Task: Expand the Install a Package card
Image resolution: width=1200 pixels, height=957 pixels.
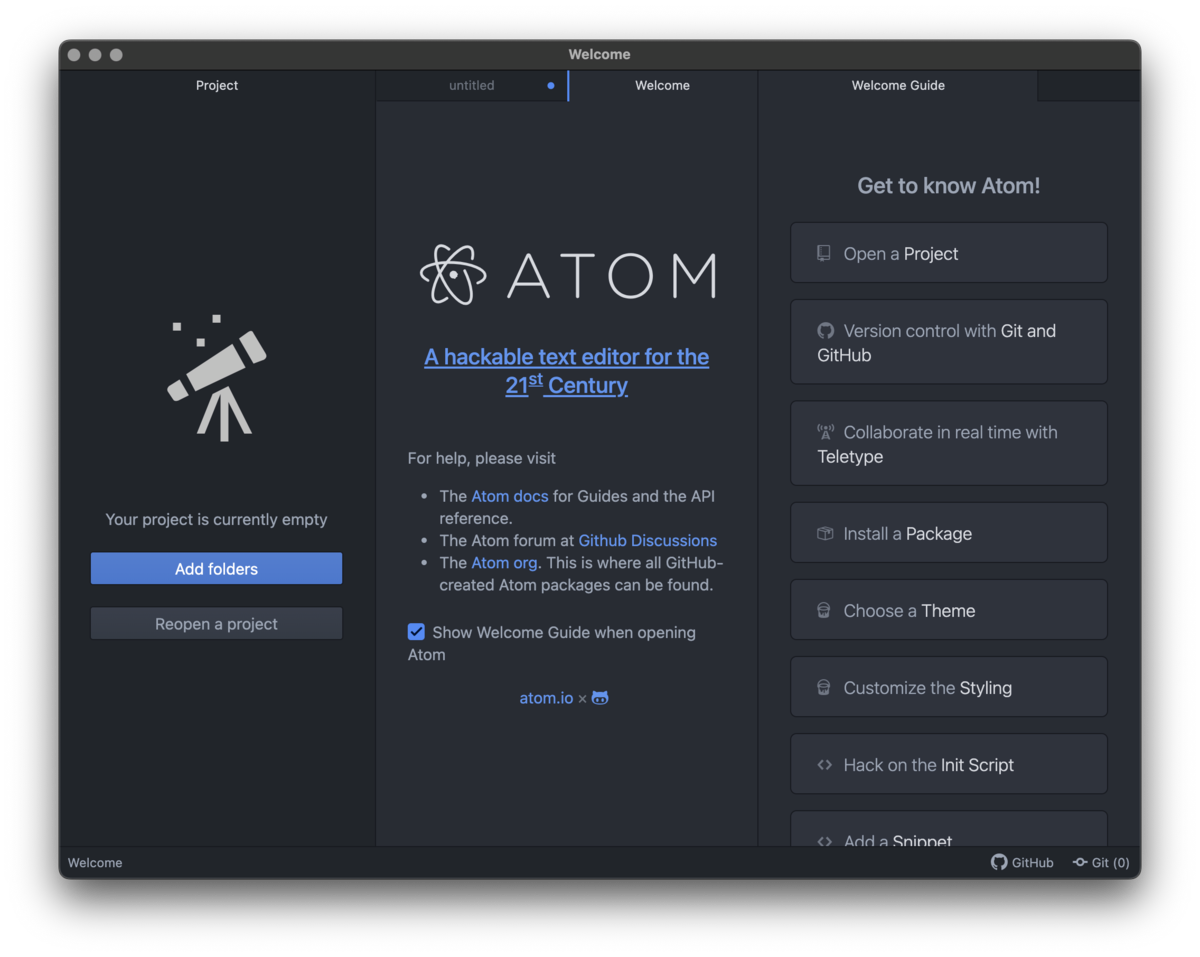Action: (949, 533)
